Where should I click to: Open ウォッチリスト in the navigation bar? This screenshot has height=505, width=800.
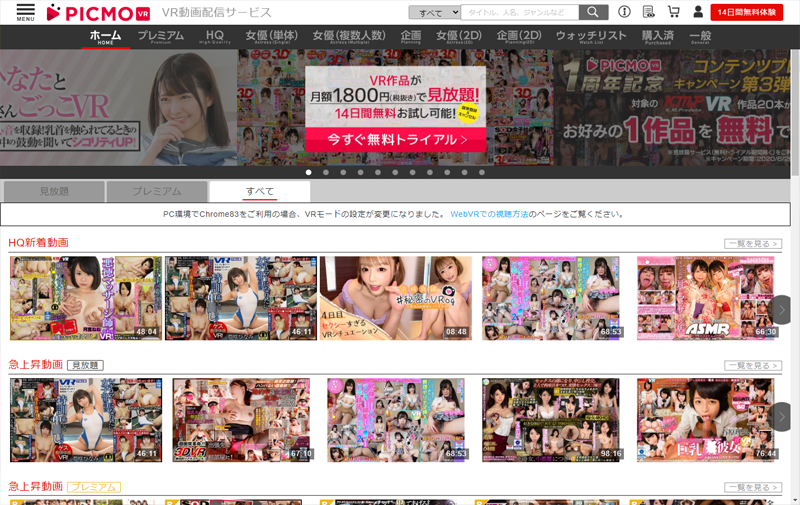pyautogui.click(x=590, y=37)
